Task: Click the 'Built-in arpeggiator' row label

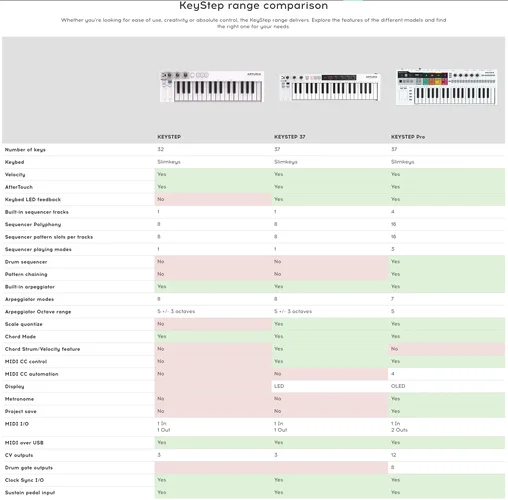Action: pos(30,287)
